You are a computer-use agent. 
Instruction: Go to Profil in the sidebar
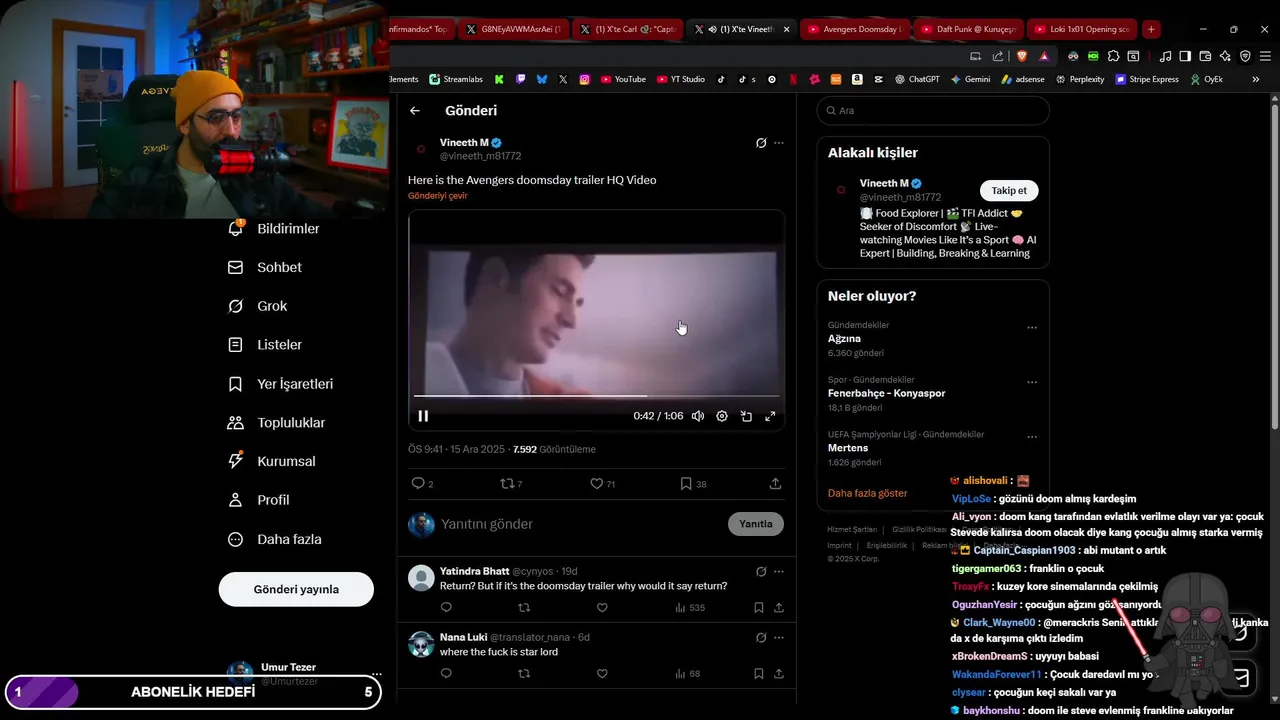[x=259, y=500]
